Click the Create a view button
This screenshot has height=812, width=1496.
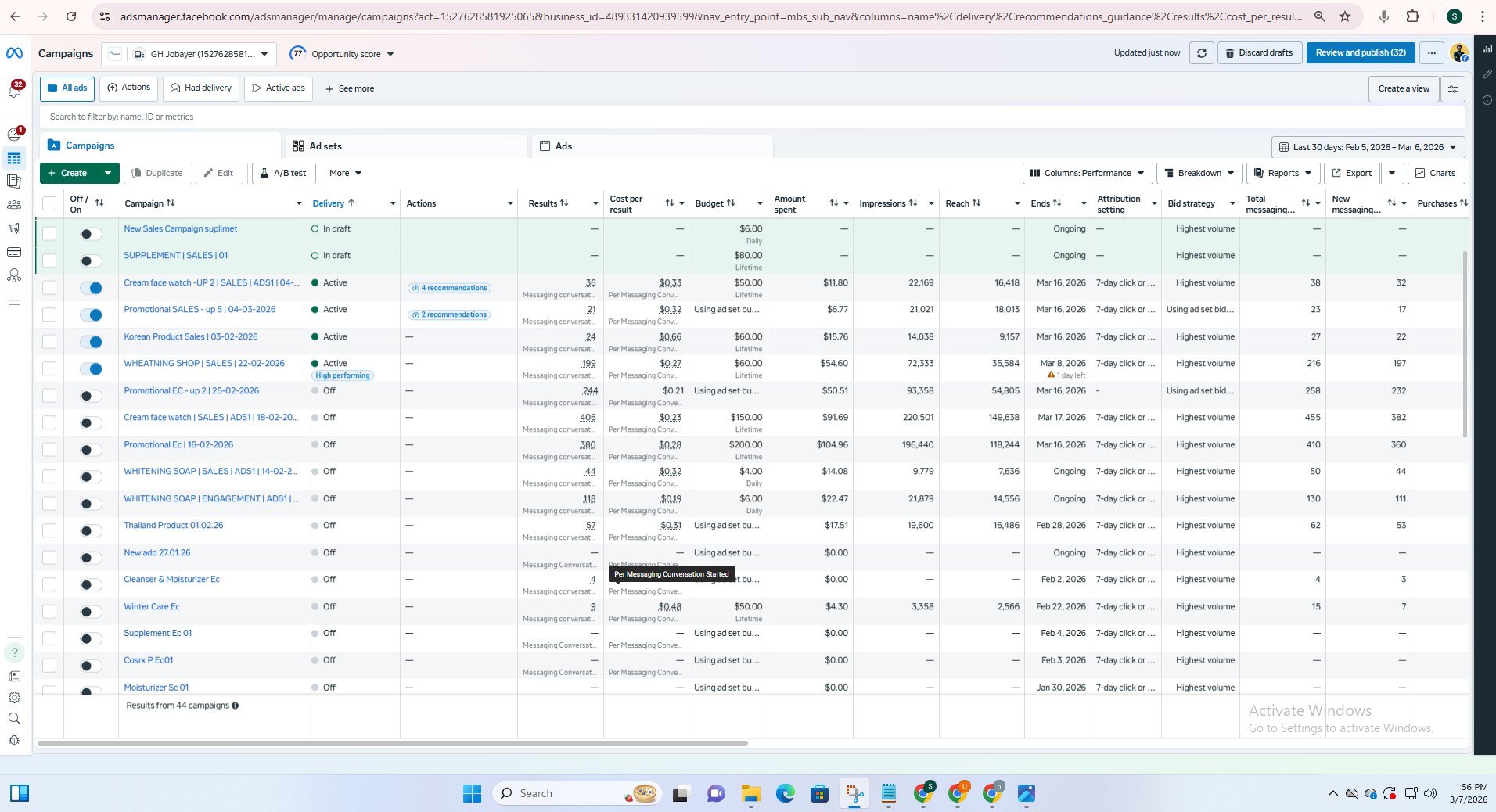pos(1404,89)
